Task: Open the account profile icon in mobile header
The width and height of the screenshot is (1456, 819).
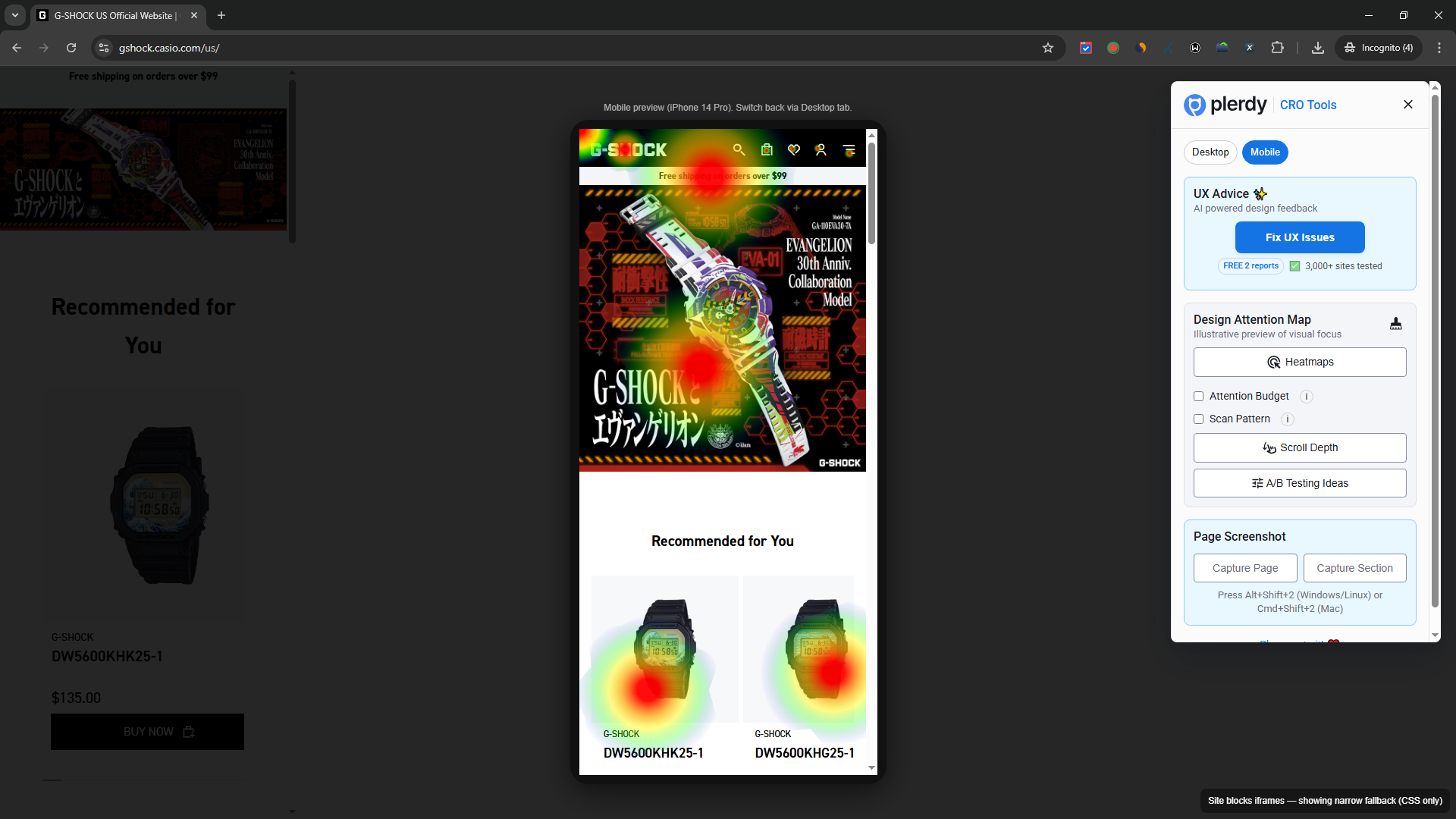Action: tap(821, 150)
